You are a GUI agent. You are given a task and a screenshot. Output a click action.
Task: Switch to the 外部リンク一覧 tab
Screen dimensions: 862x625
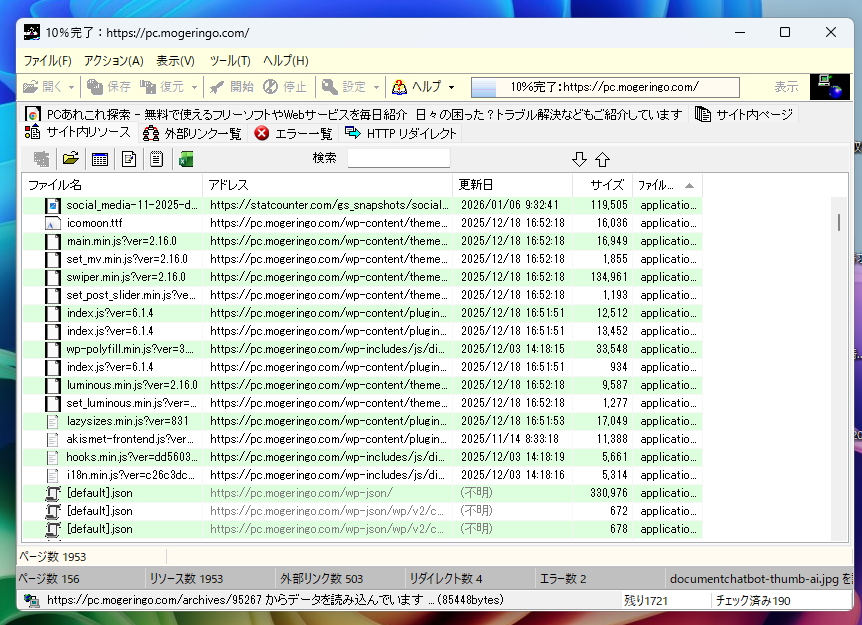pos(192,133)
